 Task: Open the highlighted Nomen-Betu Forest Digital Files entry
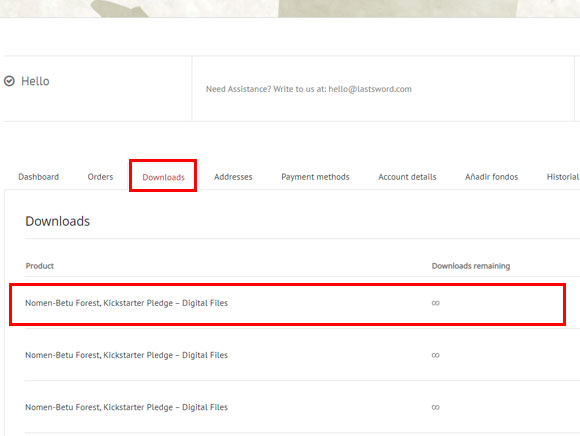tap(127, 303)
